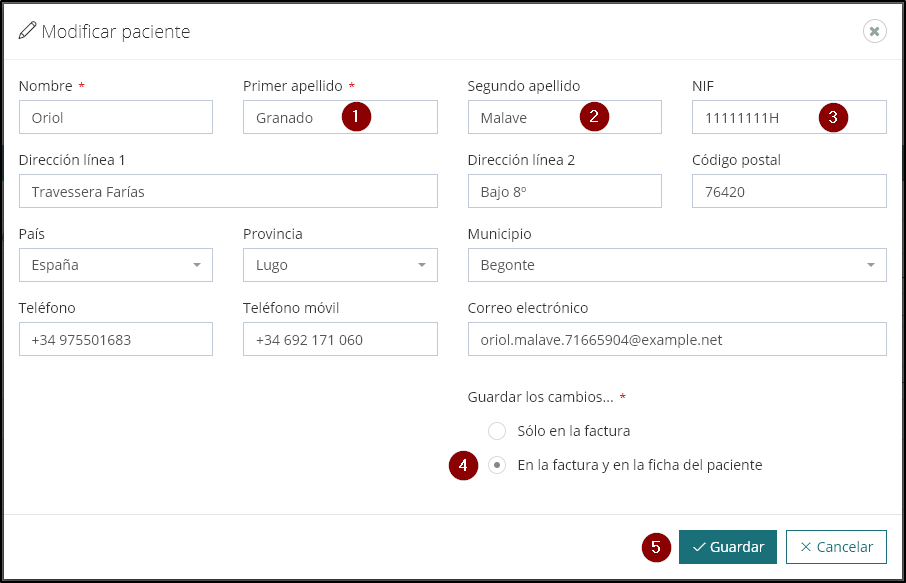Image resolution: width=906 pixels, height=583 pixels.
Task: Click the numbered marker 4 badge
Action: (x=462, y=465)
